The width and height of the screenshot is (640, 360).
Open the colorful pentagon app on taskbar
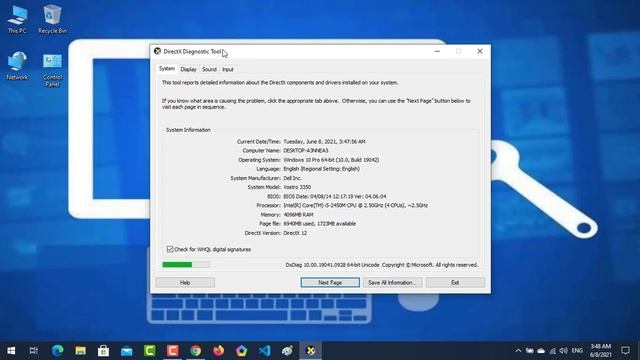tap(242, 351)
